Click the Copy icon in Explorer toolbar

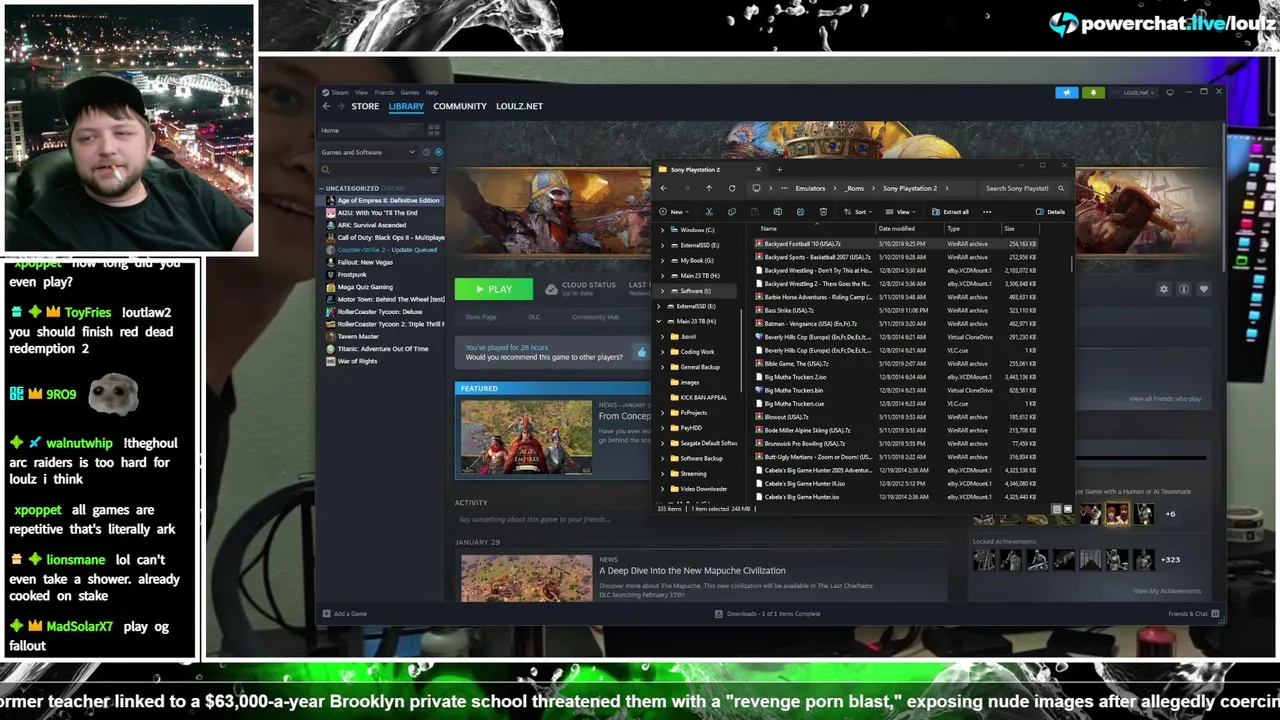tap(731, 212)
